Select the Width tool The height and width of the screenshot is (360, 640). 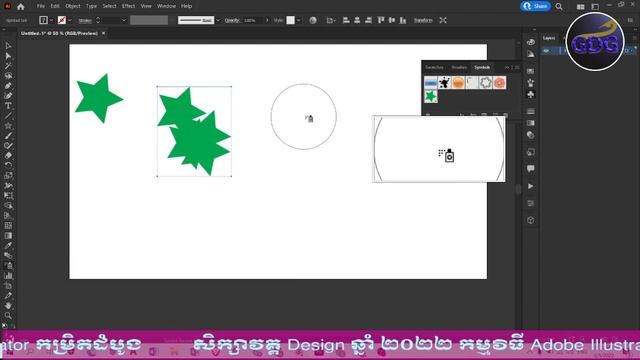8,186
